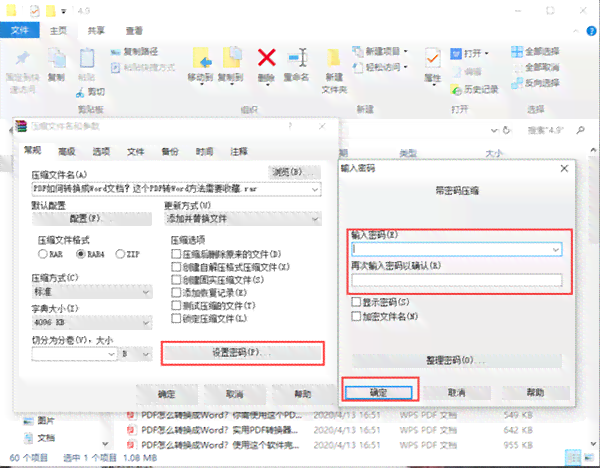Check the Show password (S) box

(x=356, y=302)
